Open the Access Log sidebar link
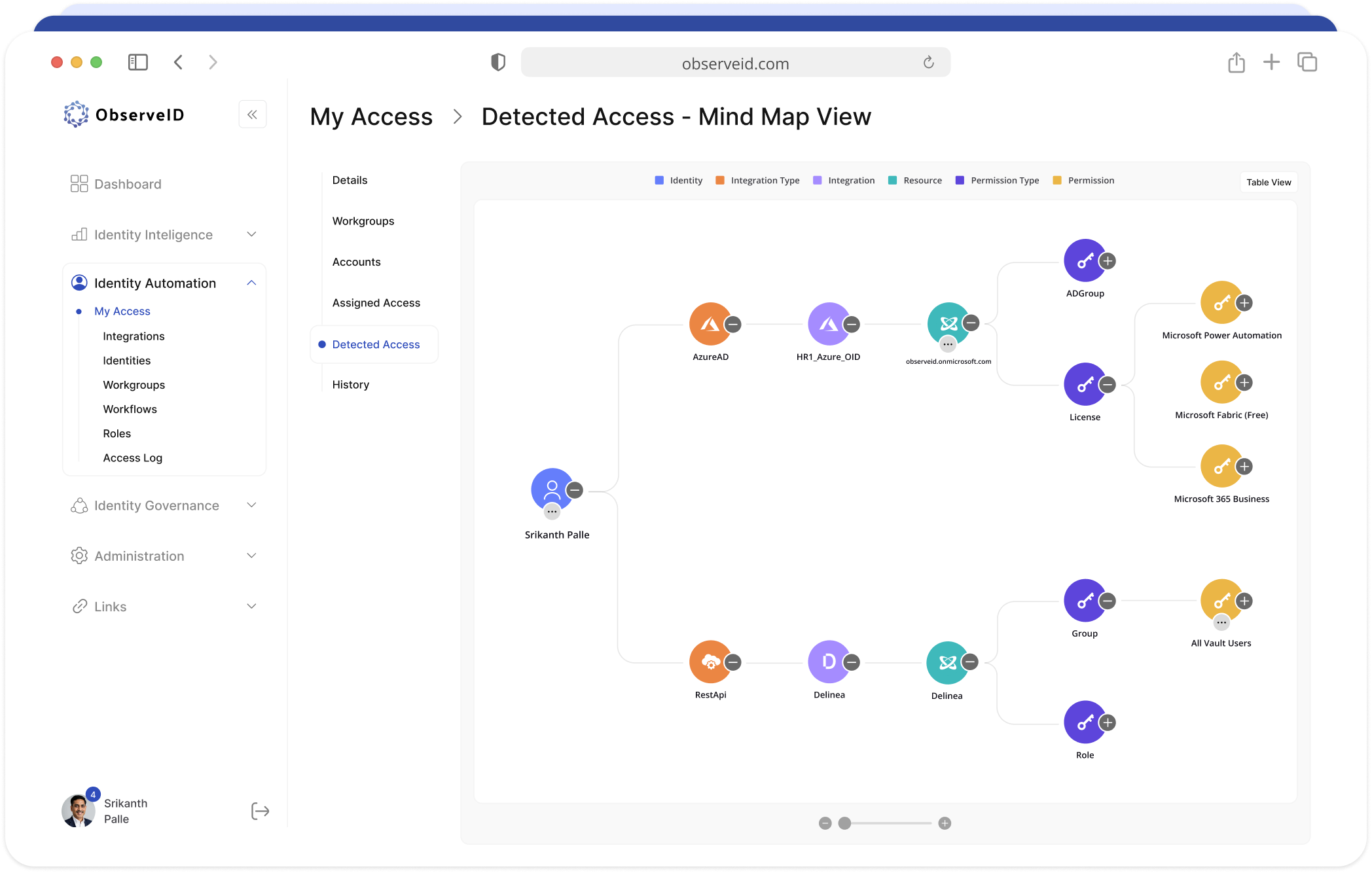 132,458
